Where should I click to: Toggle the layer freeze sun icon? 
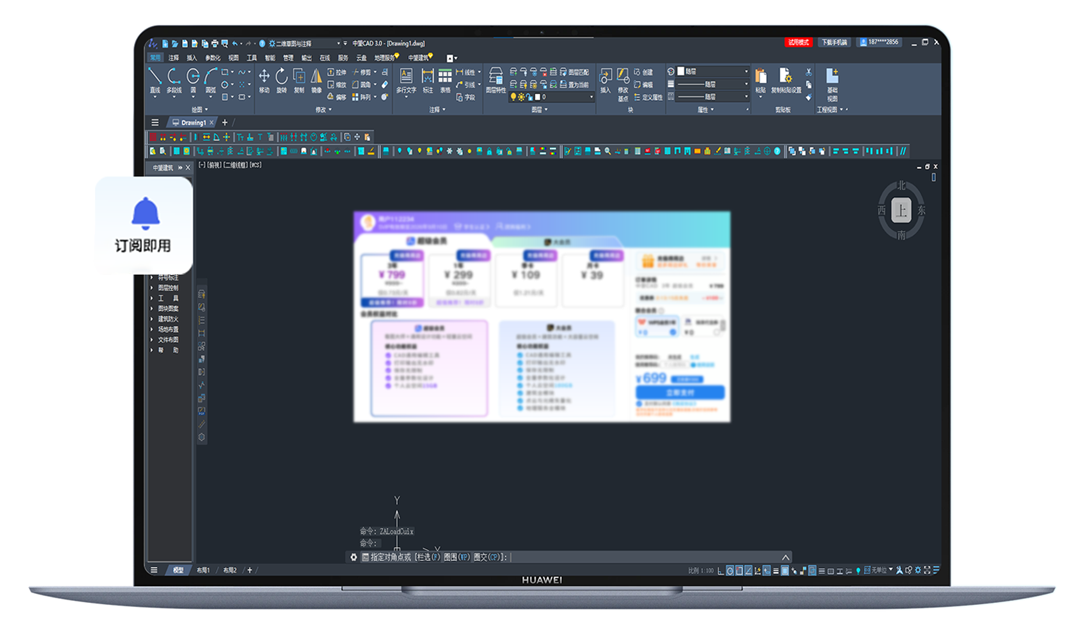click(521, 97)
